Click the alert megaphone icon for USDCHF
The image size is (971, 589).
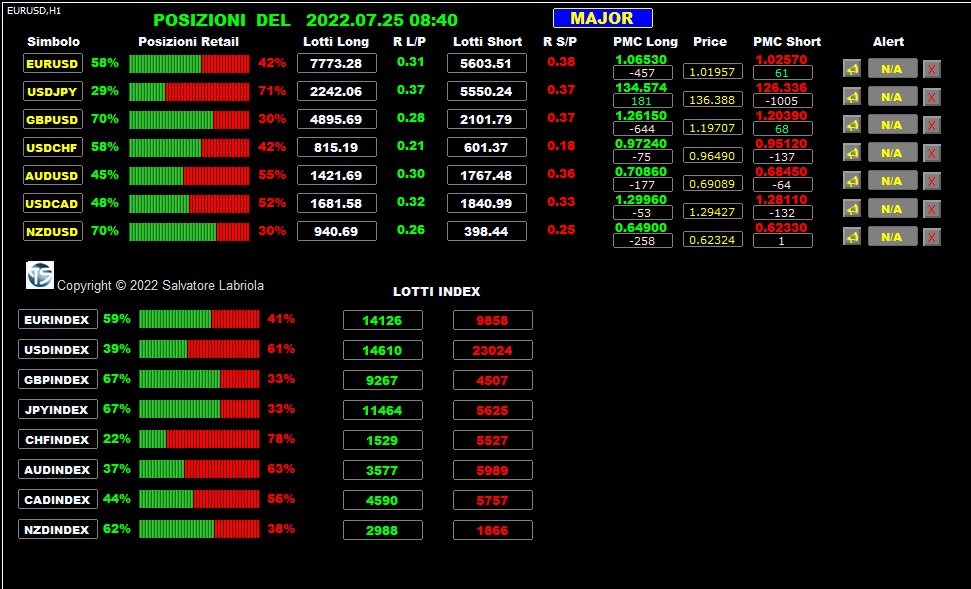[x=852, y=152]
